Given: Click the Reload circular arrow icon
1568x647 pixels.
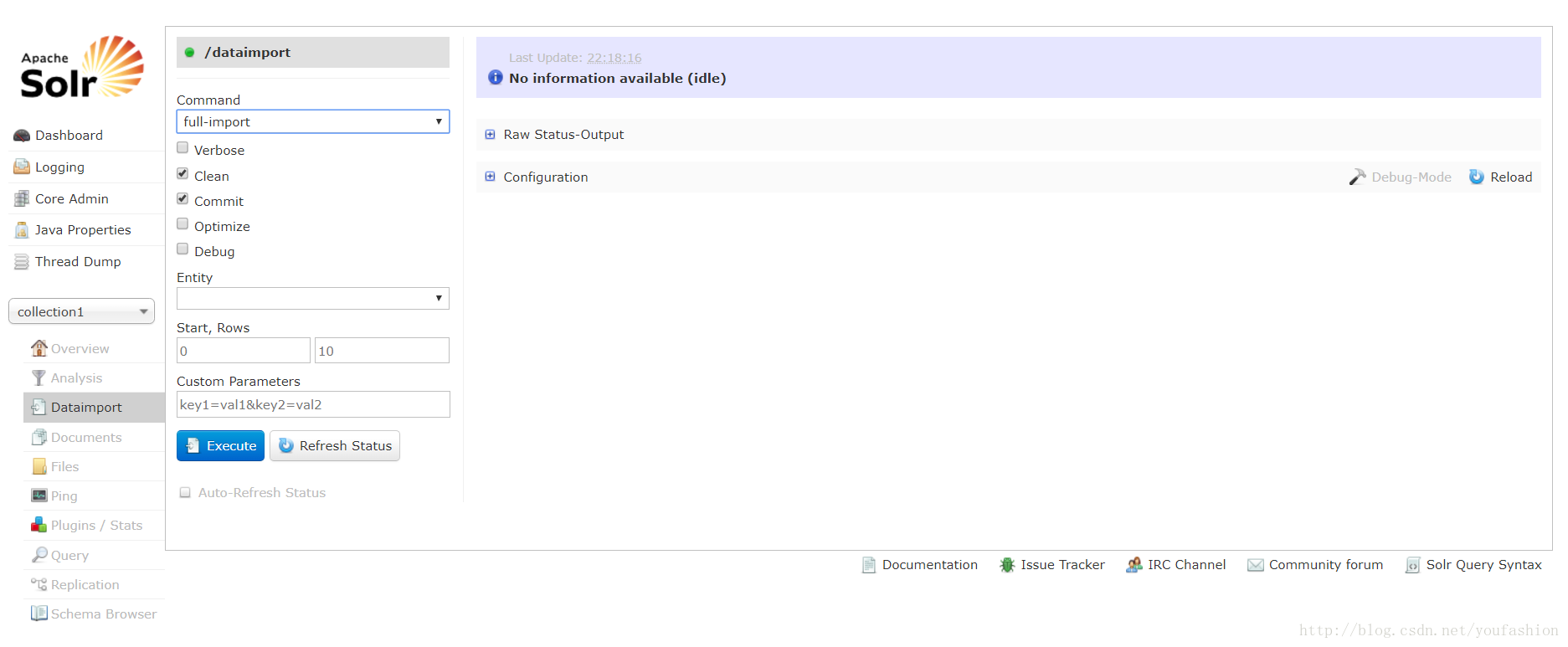Looking at the screenshot, I should click(1477, 177).
